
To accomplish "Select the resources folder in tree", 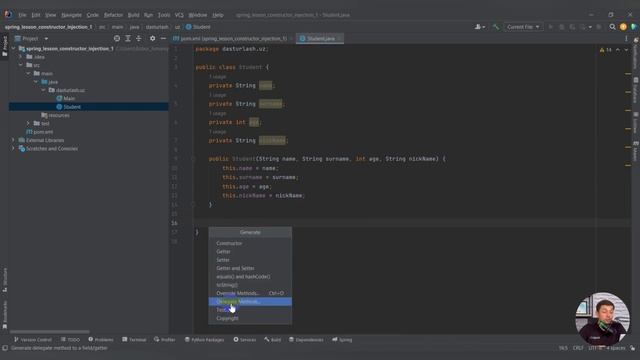I will [x=55, y=115].
